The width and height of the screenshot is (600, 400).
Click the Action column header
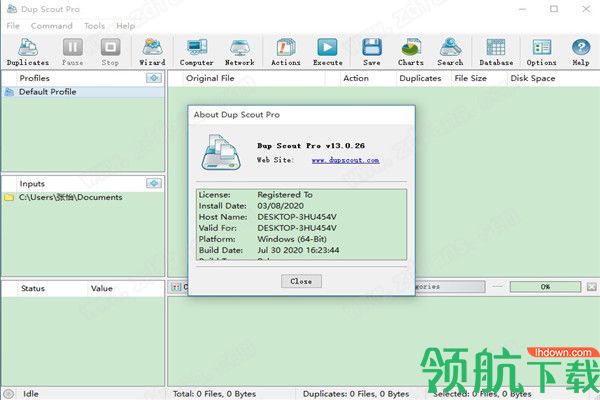[x=356, y=78]
